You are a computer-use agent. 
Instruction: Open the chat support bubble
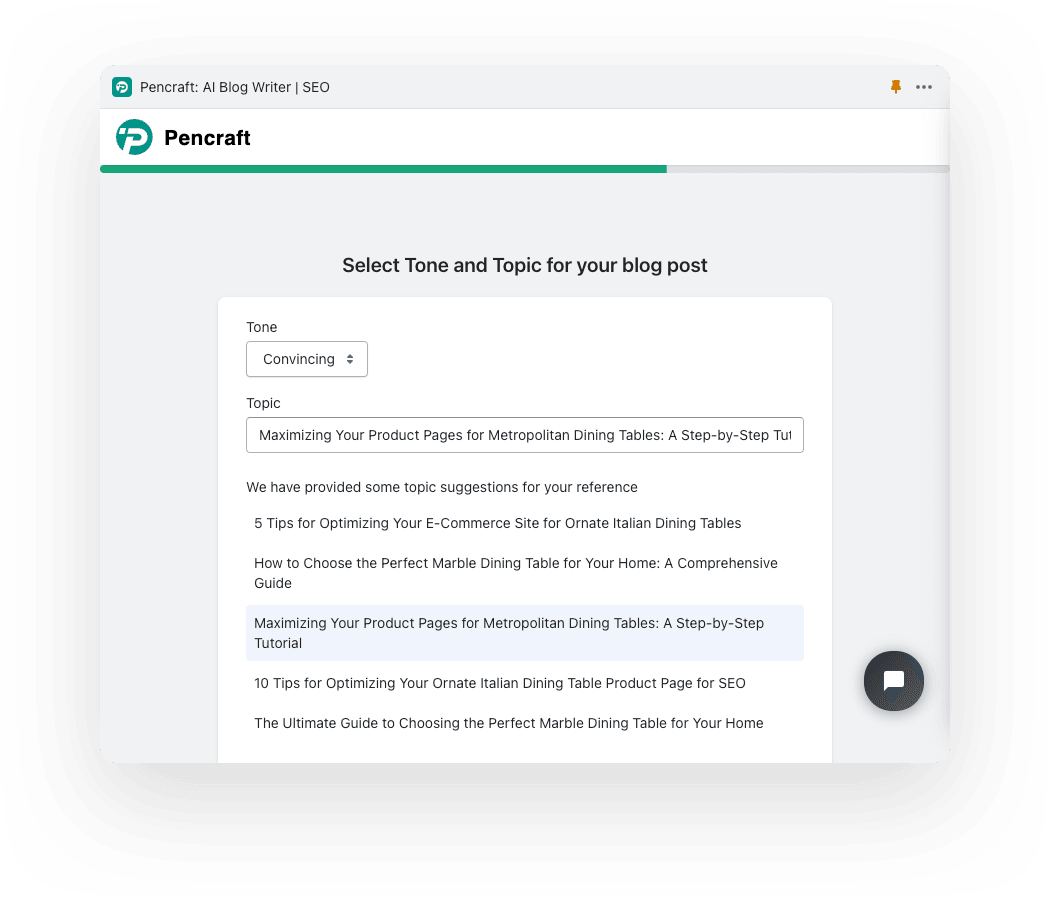coord(893,680)
